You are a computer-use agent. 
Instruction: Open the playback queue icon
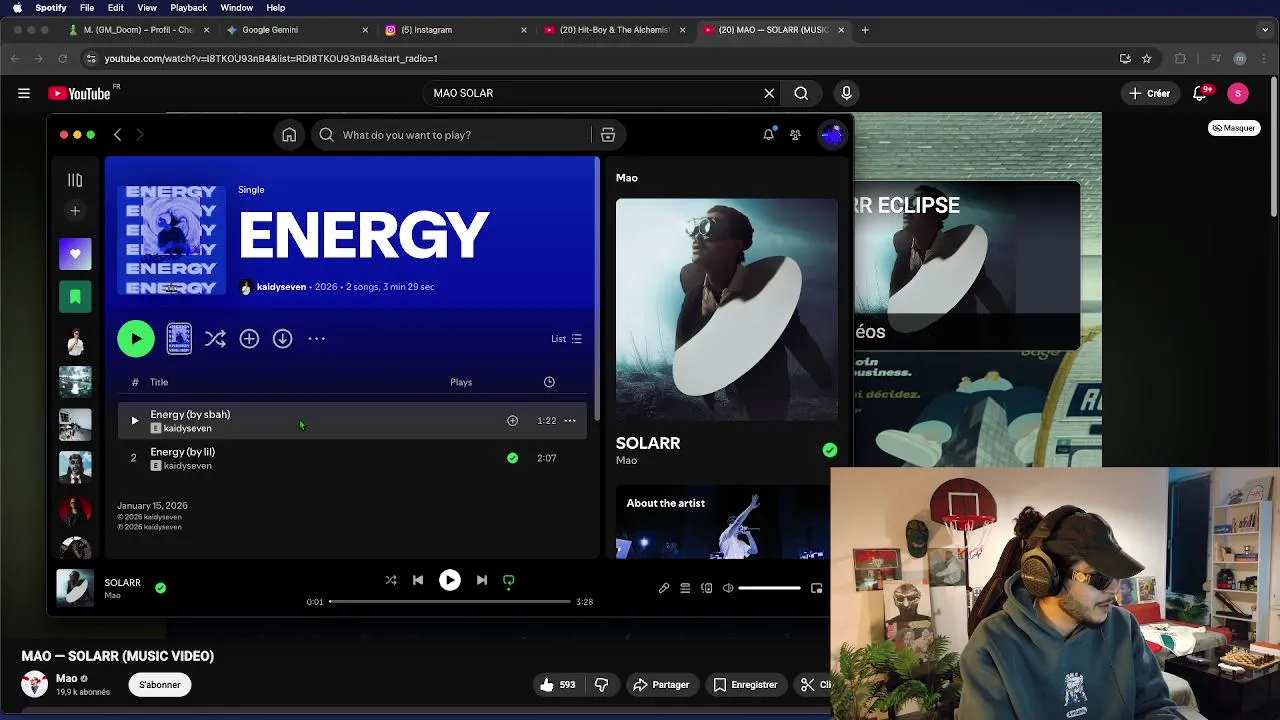685,588
